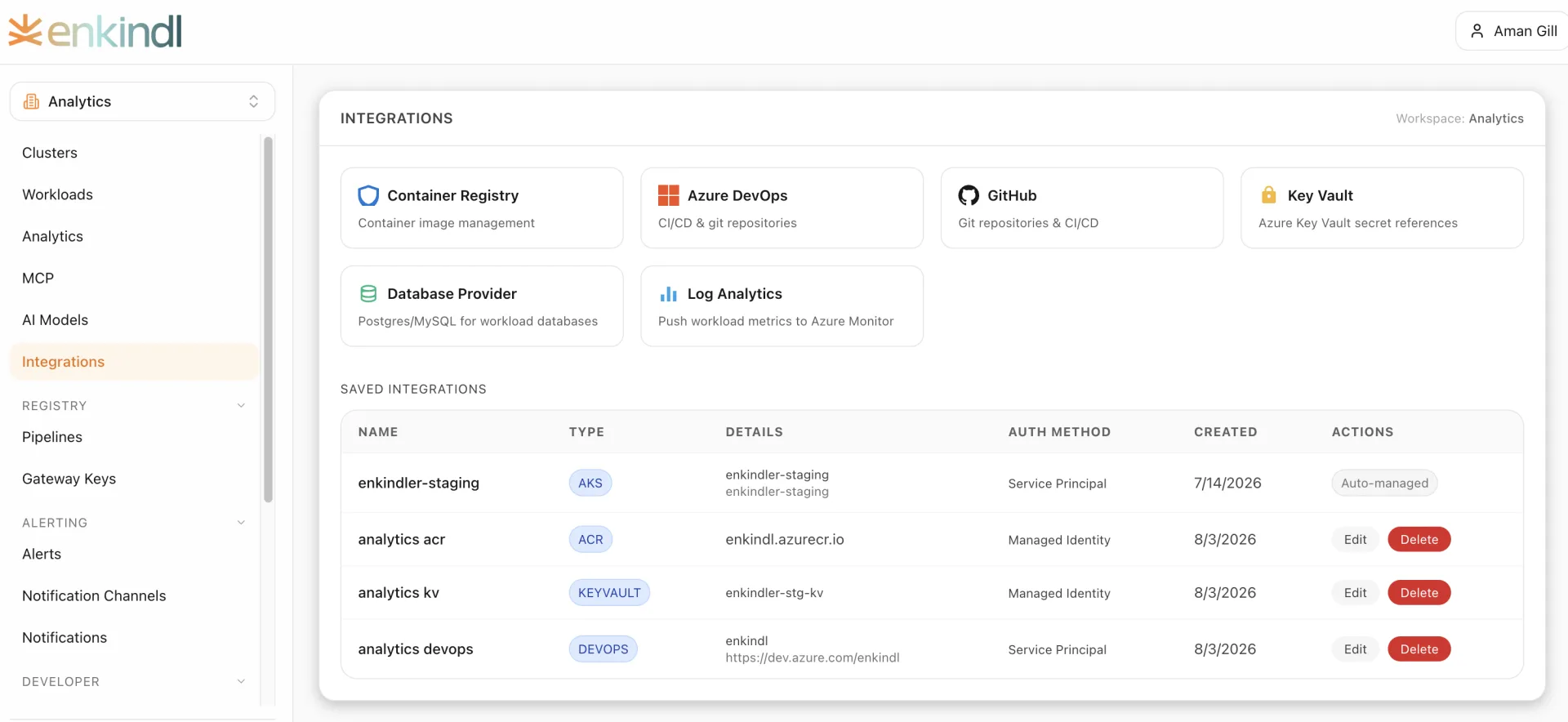Edit the analytics devops integration
This screenshot has height=722, width=1568.
point(1355,648)
